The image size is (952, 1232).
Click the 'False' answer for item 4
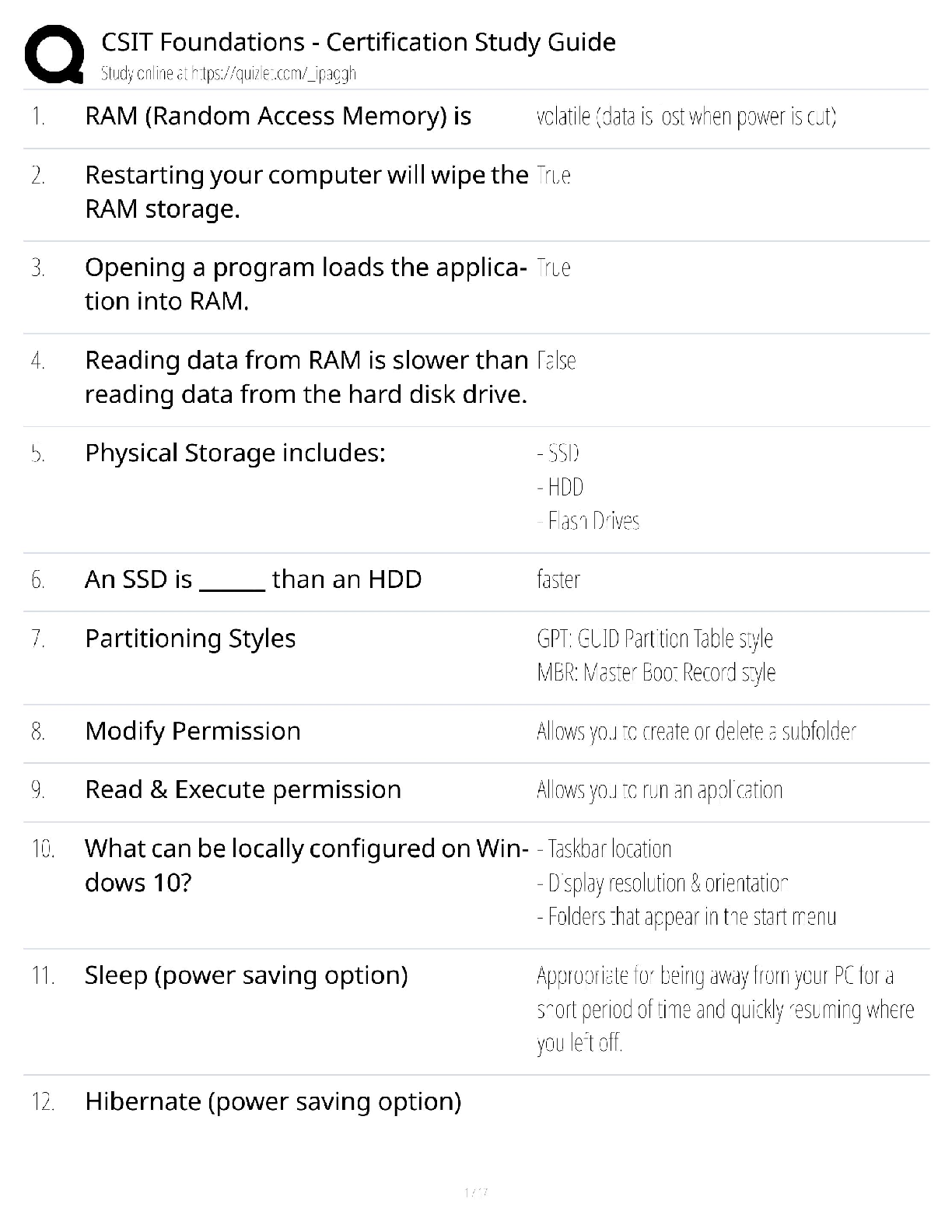tap(556, 361)
